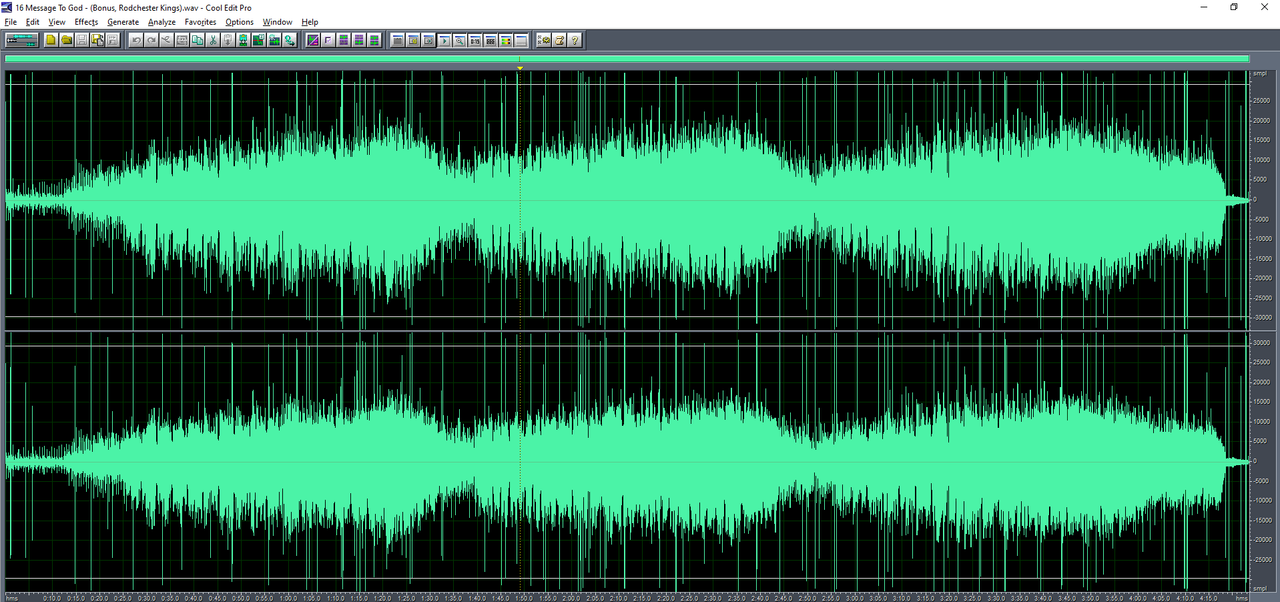Open Settings with the gear icon
This screenshot has height=602, width=1280.
click(x=544, y=40)
